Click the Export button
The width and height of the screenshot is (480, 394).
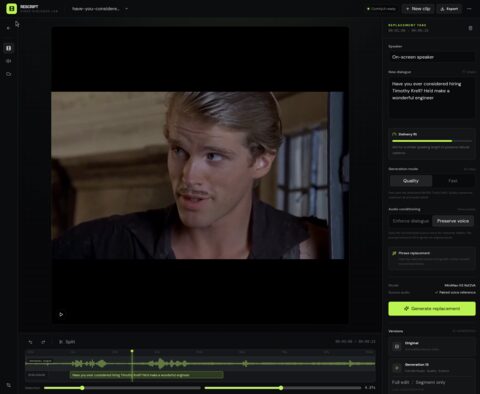[x=449, y=9]
